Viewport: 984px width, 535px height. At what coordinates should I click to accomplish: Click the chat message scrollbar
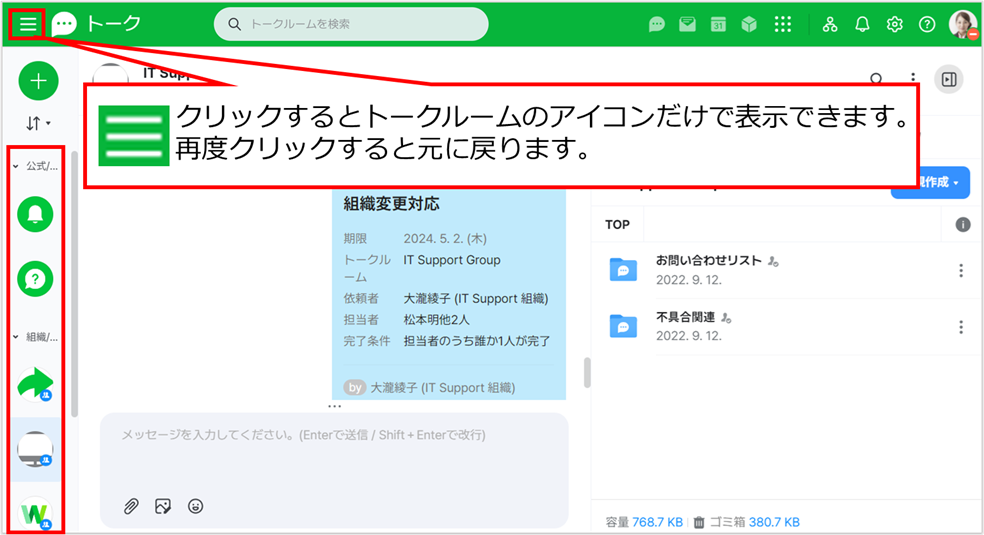click(x=586, y=372)
